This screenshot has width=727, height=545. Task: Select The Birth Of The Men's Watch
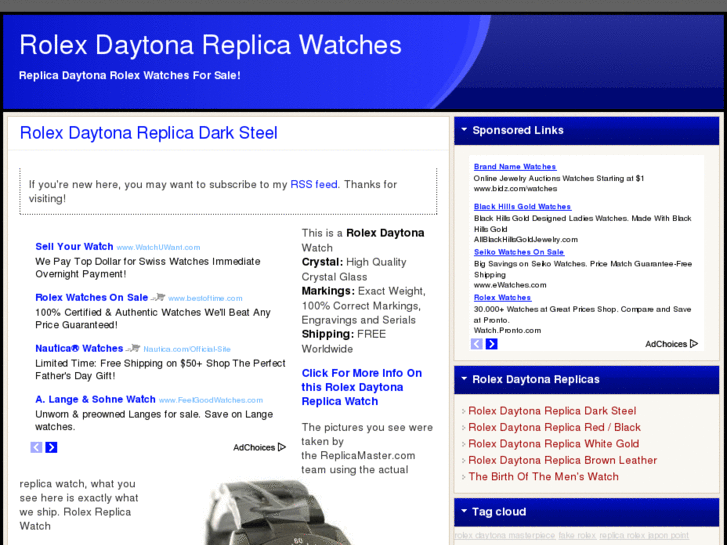click(x=543, y=477)
